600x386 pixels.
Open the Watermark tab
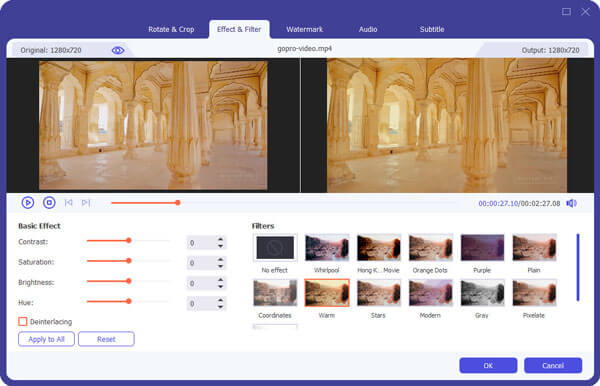305,29
